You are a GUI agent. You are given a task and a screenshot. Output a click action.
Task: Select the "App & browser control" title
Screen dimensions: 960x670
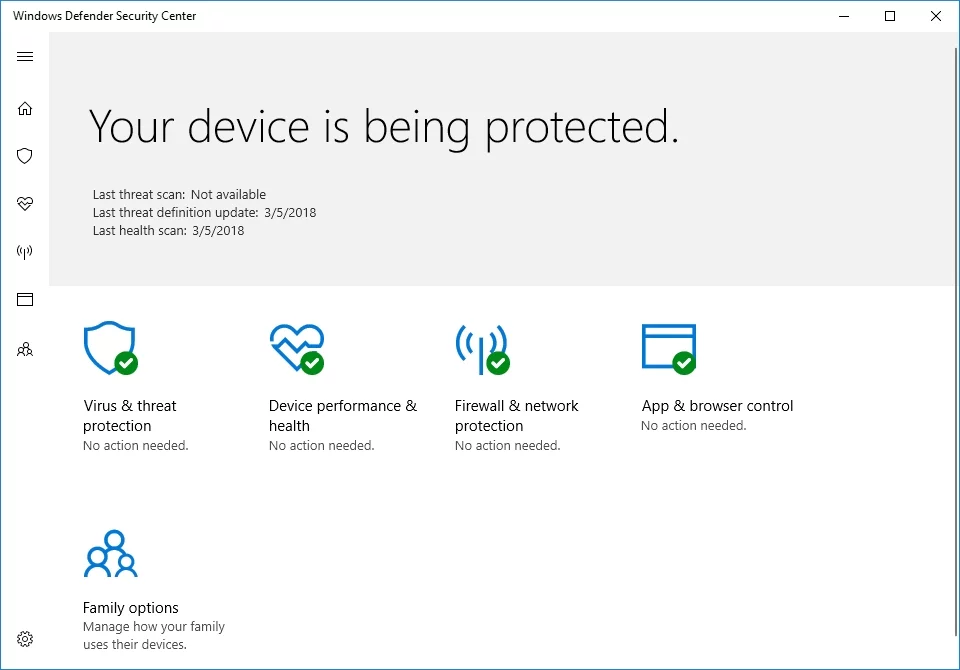click(x=717, y=406)
